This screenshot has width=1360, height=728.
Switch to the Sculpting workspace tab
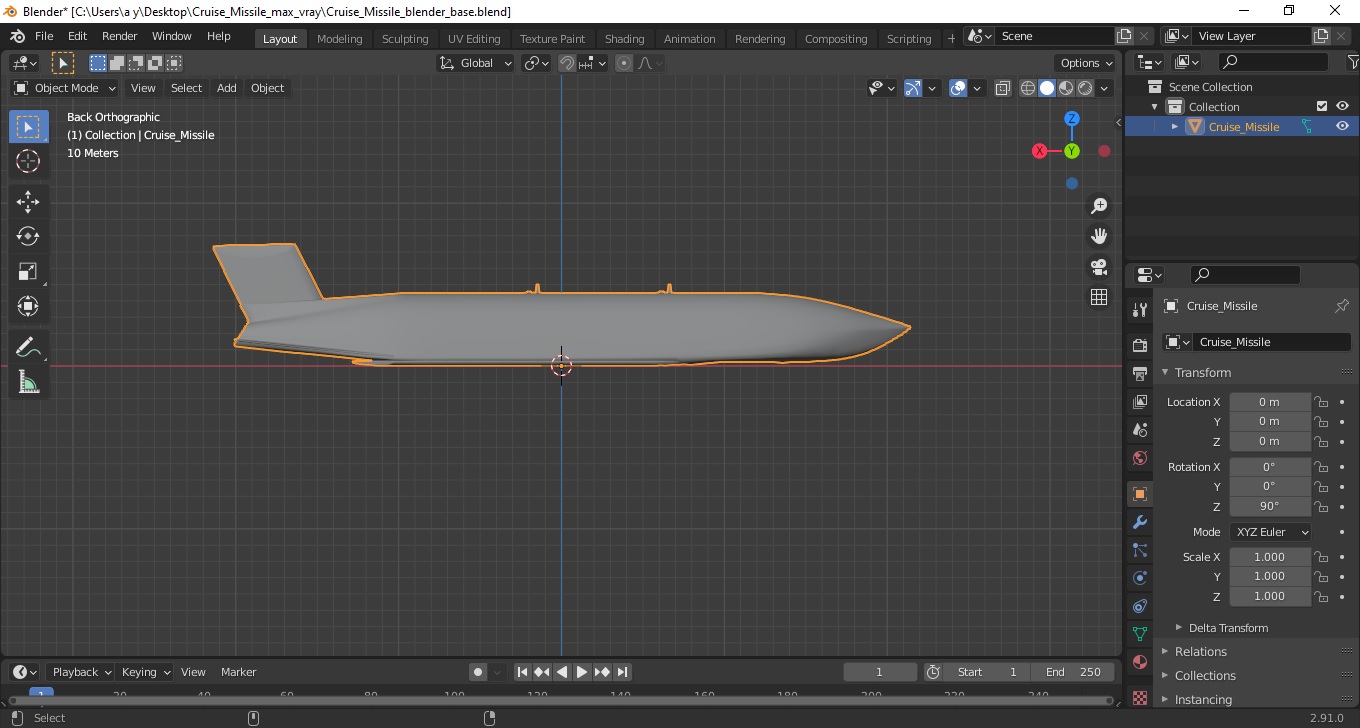point(405,39)
